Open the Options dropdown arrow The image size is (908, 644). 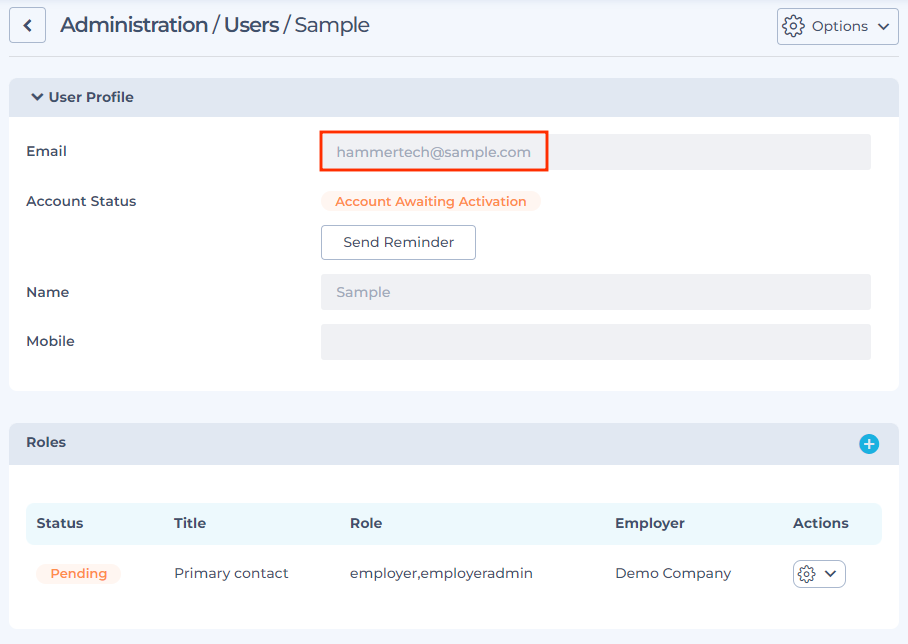tap(884, 26)
